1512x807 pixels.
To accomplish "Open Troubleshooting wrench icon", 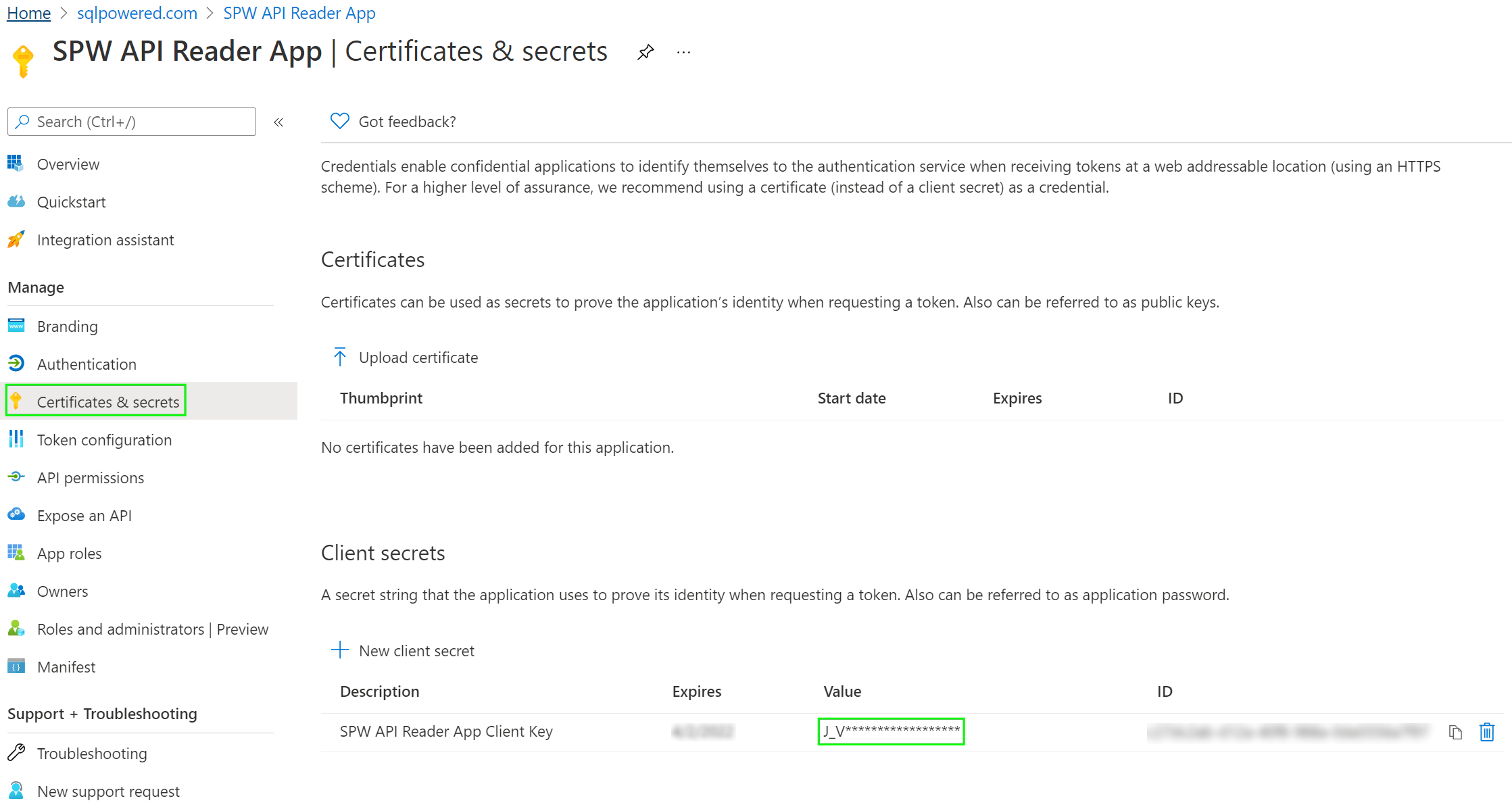I will click(x=16, y=753).
